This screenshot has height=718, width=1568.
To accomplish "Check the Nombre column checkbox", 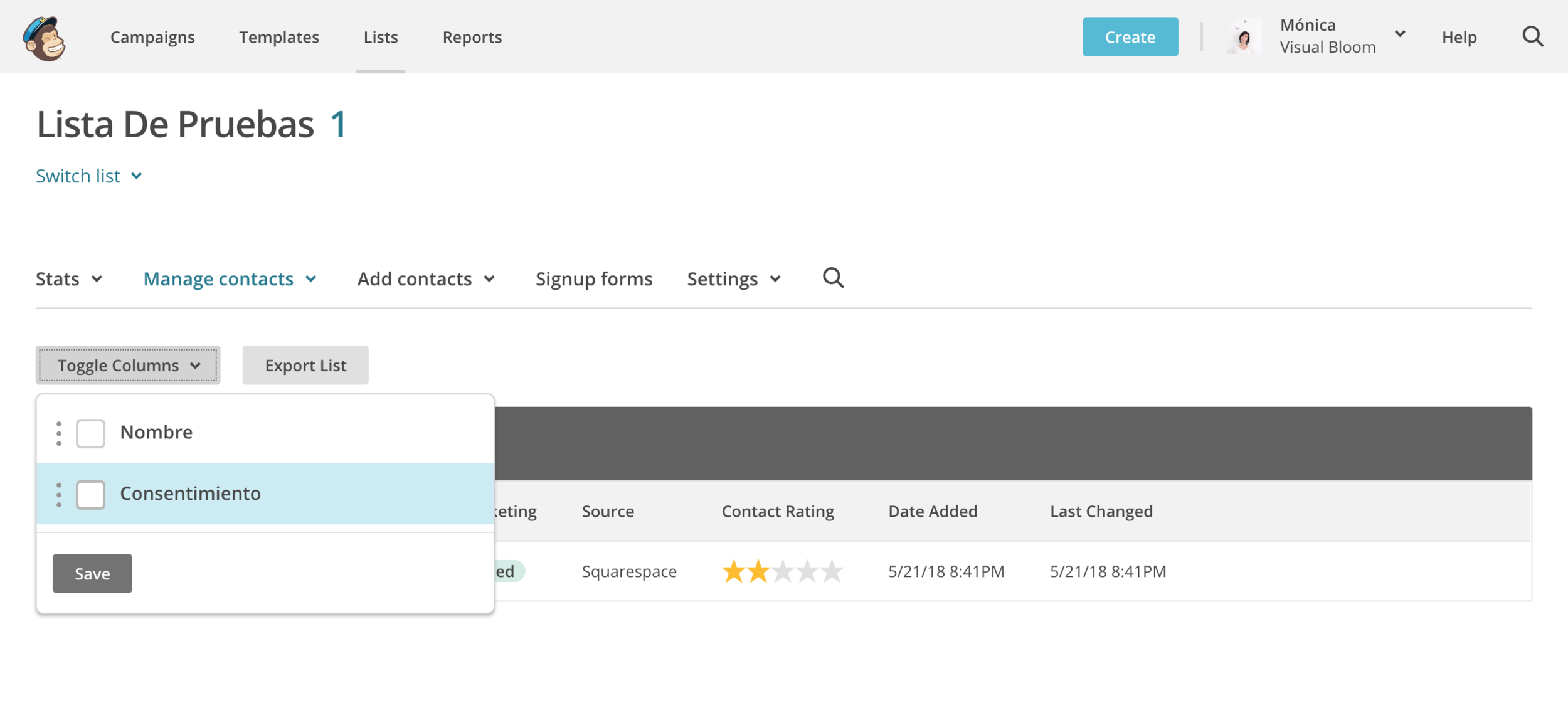I will click(x=90, y=433).
